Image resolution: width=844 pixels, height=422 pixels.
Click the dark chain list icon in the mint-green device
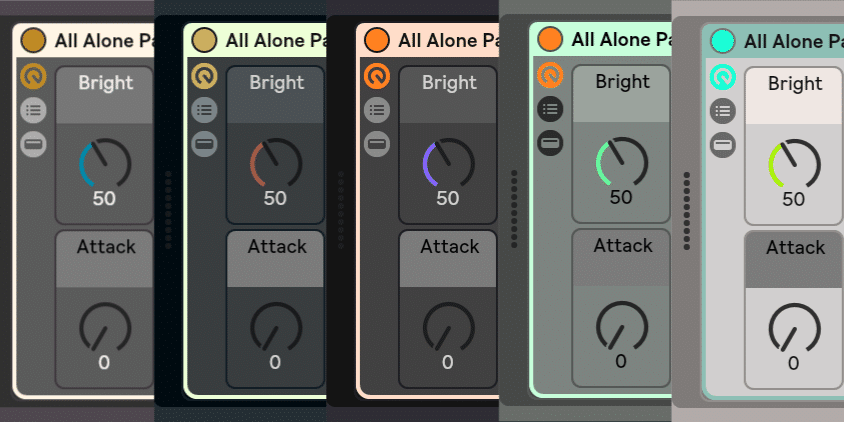pos(550,109)
